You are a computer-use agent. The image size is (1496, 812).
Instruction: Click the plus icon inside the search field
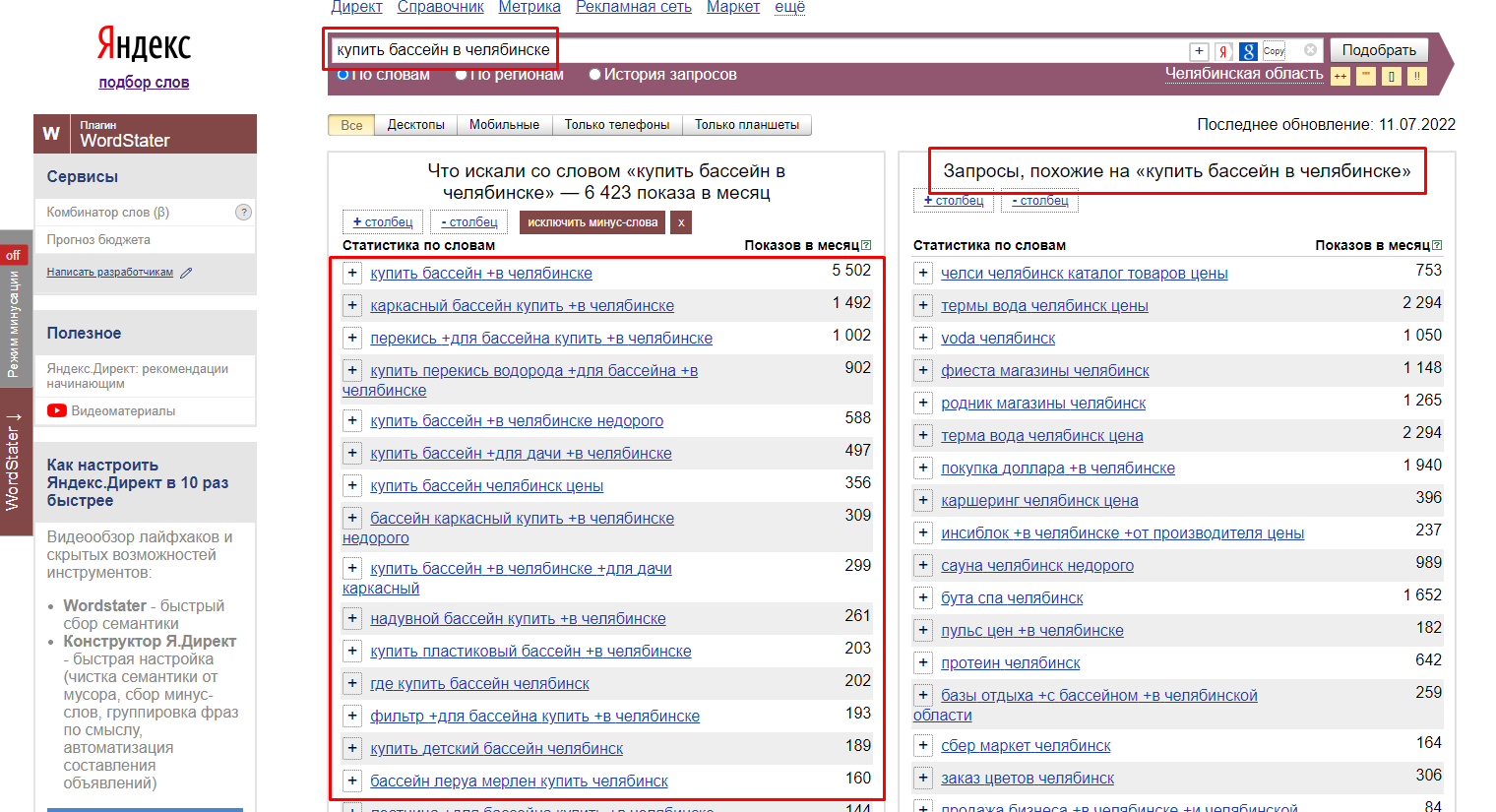1199,51
